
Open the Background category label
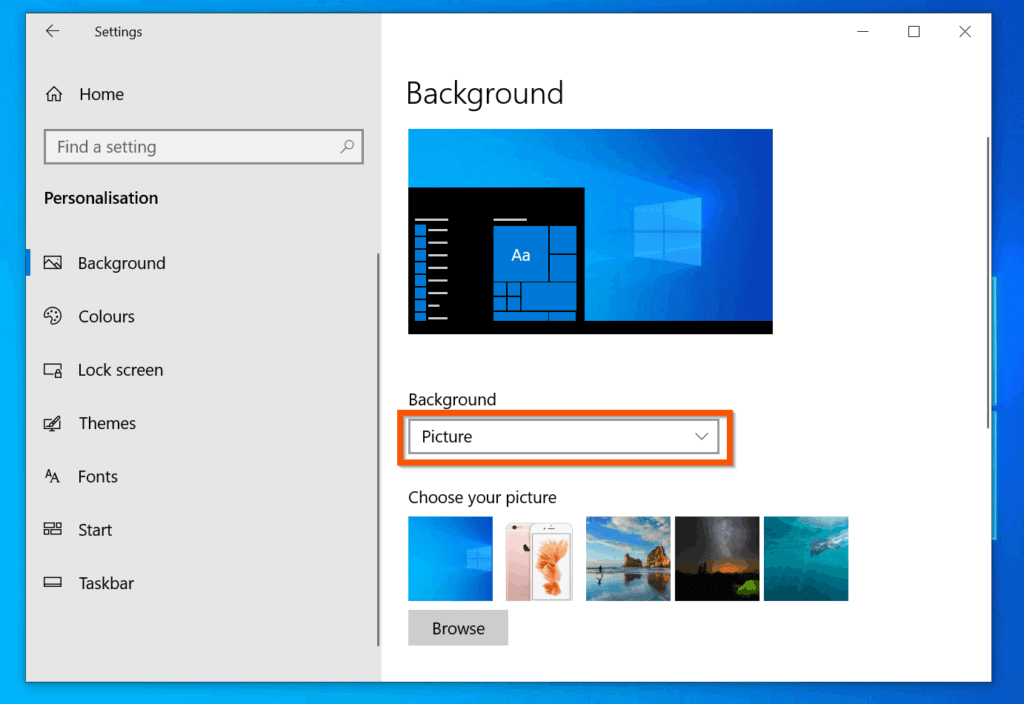(x=121, y=263)
